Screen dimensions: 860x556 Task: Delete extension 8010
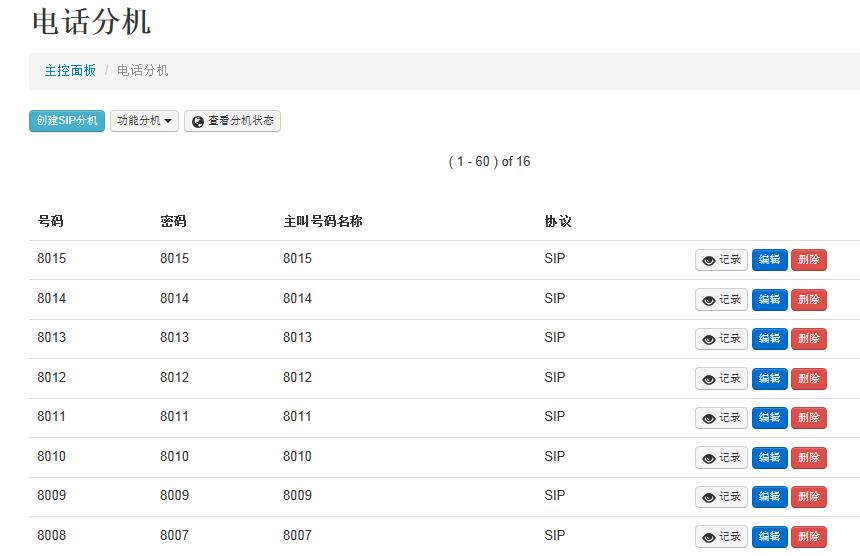[808, 457]
